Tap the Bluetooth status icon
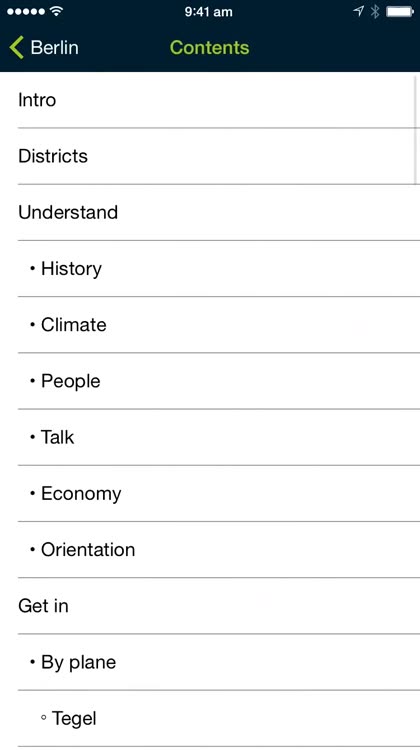 375,11
